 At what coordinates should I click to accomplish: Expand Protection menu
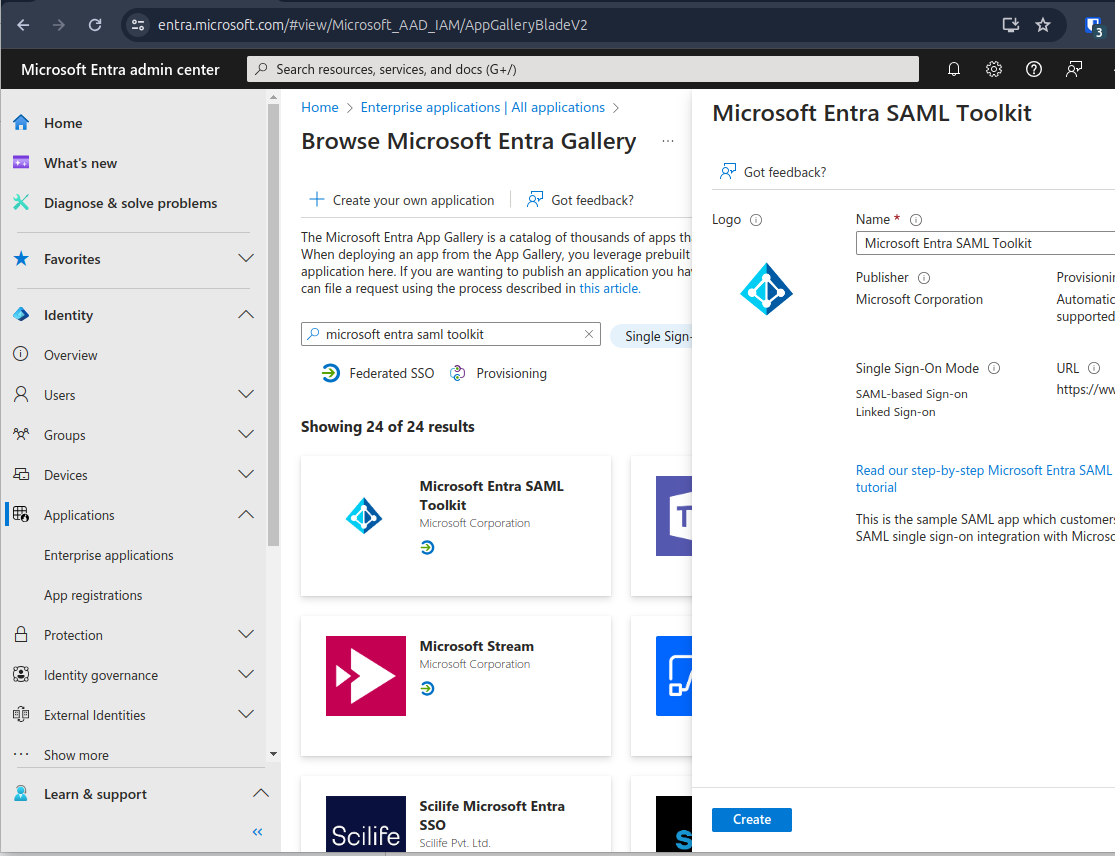pyautogui.click(x=246, y=634)
